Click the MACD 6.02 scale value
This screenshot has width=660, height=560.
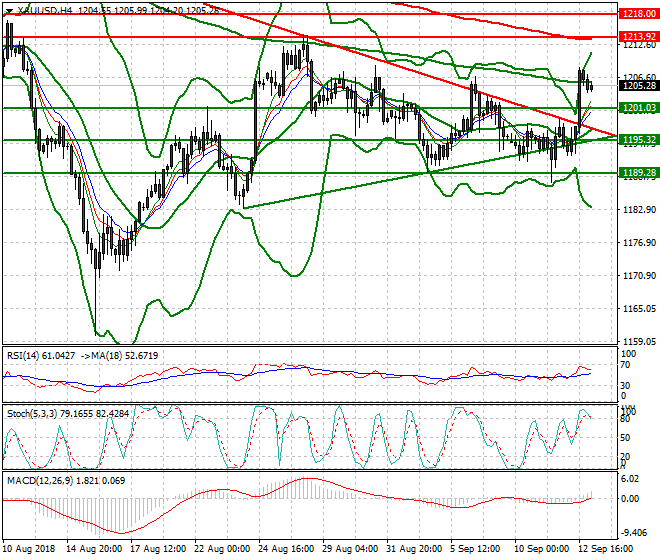630,479
